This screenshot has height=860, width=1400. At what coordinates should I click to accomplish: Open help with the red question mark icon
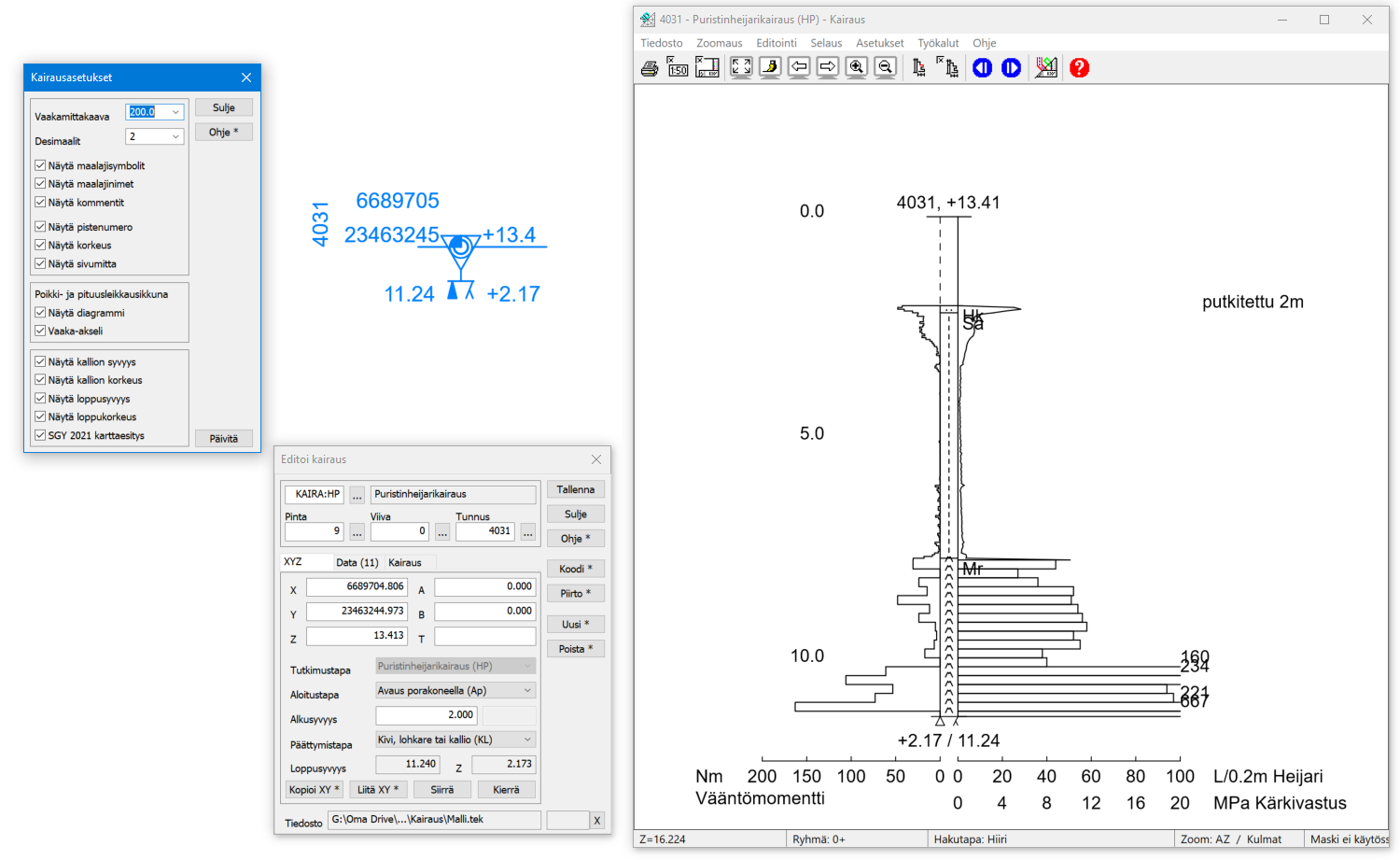(1079, 67)
